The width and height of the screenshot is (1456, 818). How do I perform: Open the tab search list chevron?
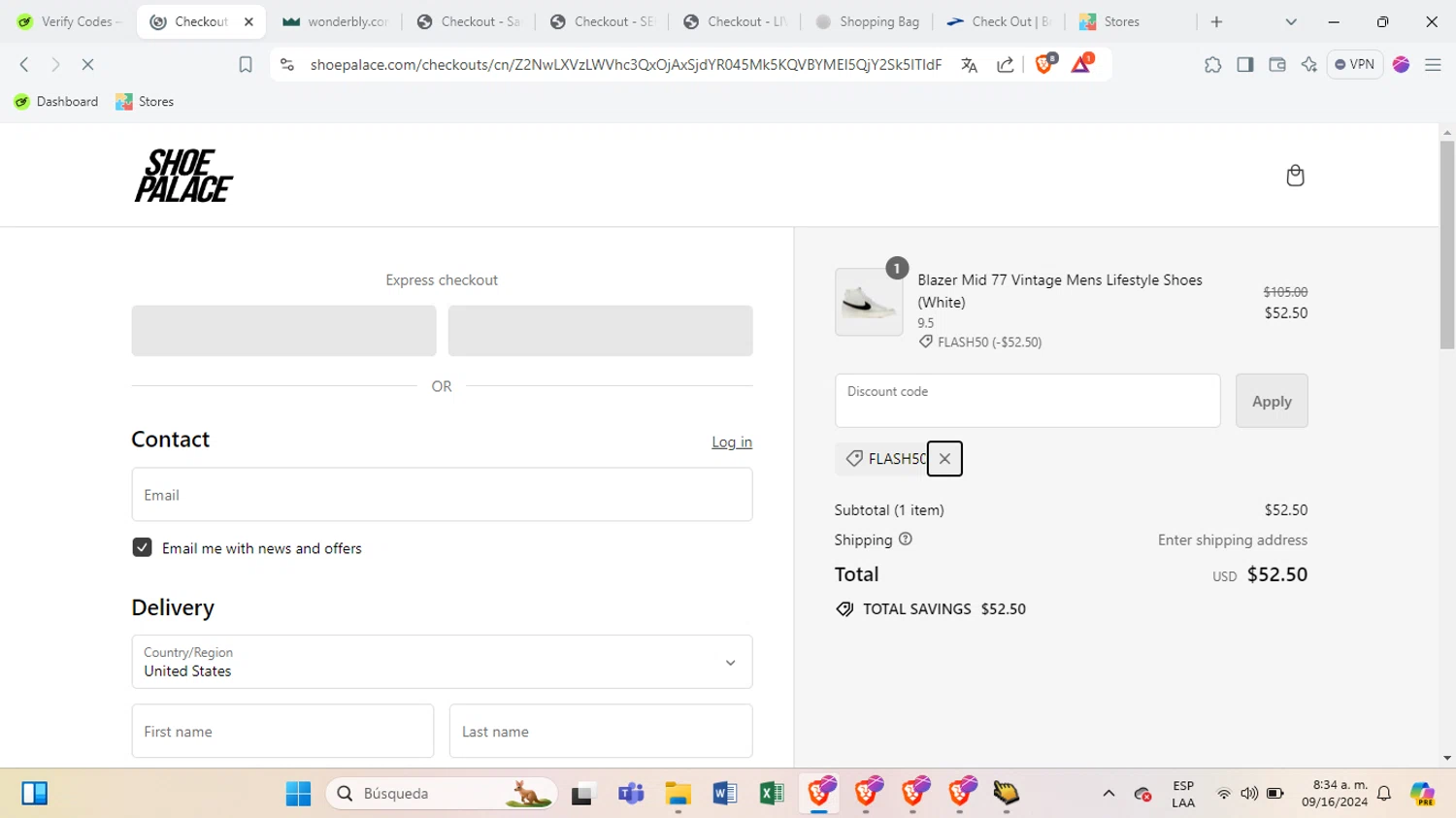point(1290,21)
